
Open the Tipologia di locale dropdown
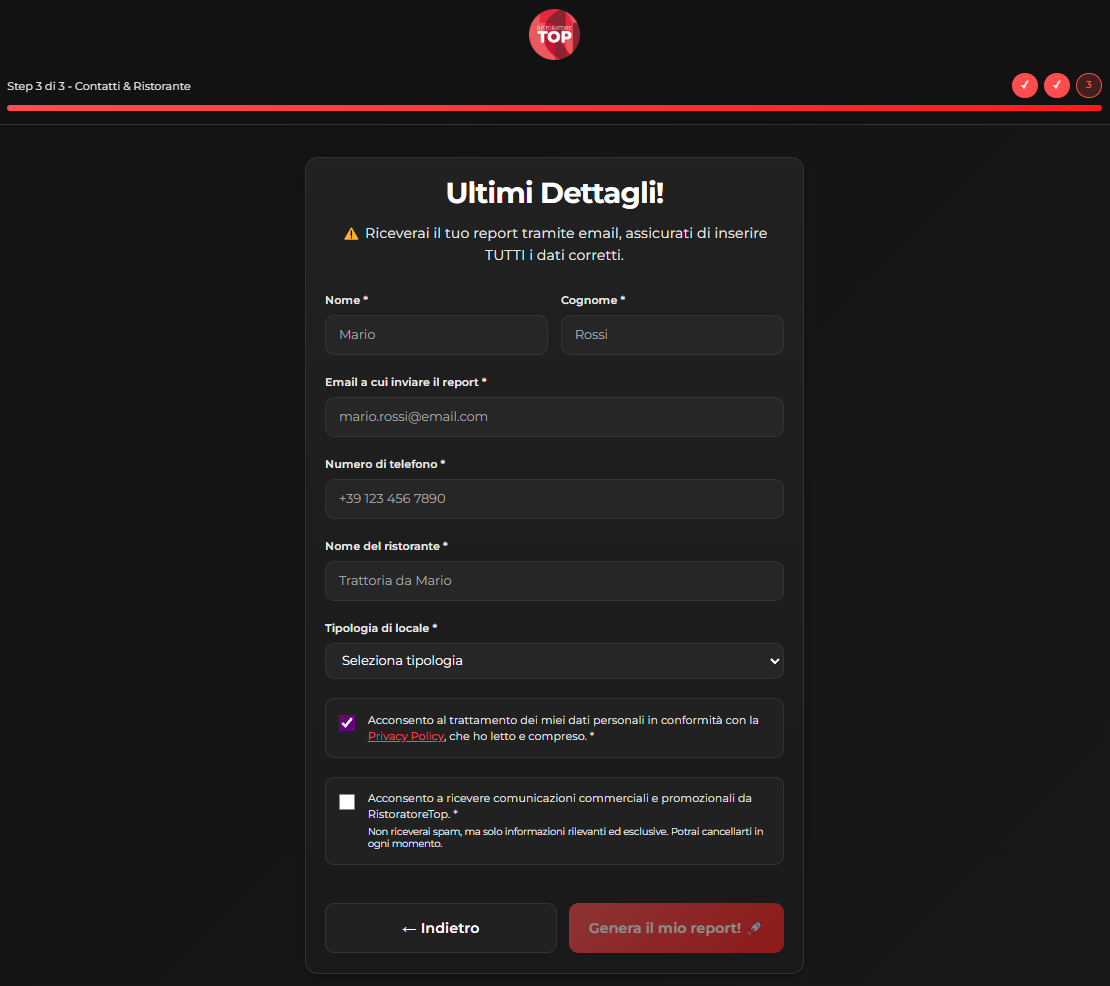pyautogui.click(x=554, y=661)
